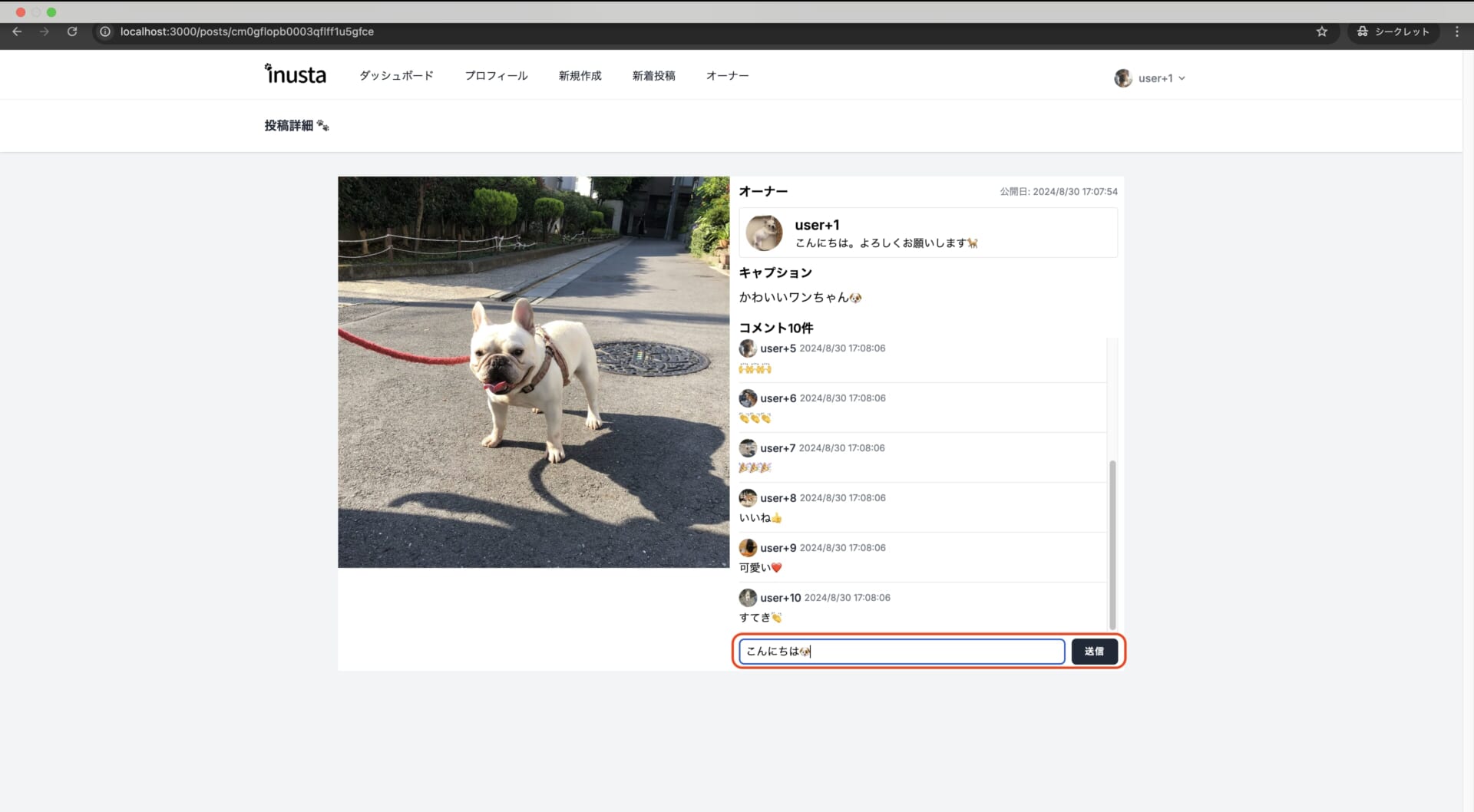
Task: Click the user+1 avatar in the header
Action: [x=1123, y=78]
